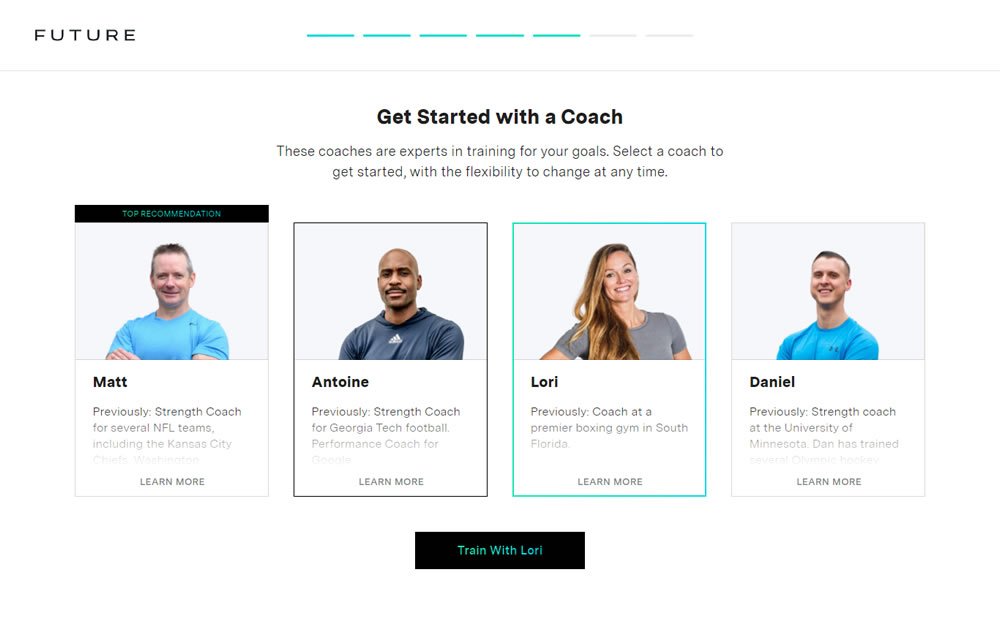Viewport: 1000px width, 638px height.
Task: Click the Get Started with a Coach heading
Action: pyautogui.click(x=499, y=117)
